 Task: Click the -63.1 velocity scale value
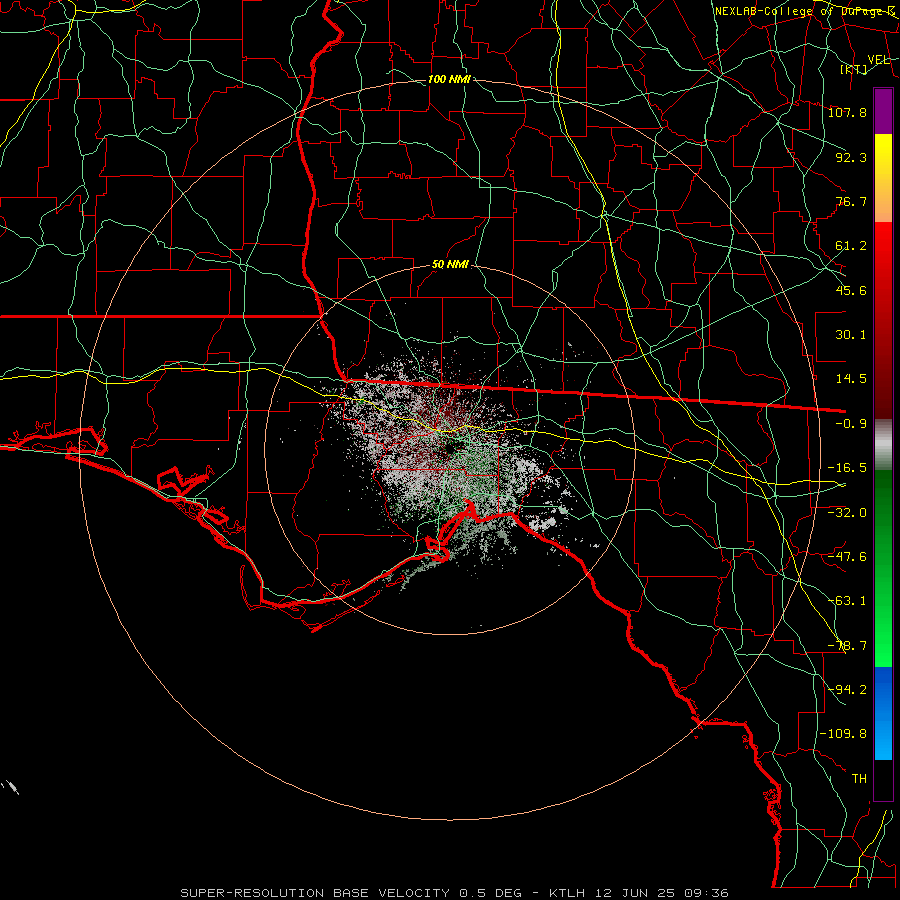pos(847,601)
